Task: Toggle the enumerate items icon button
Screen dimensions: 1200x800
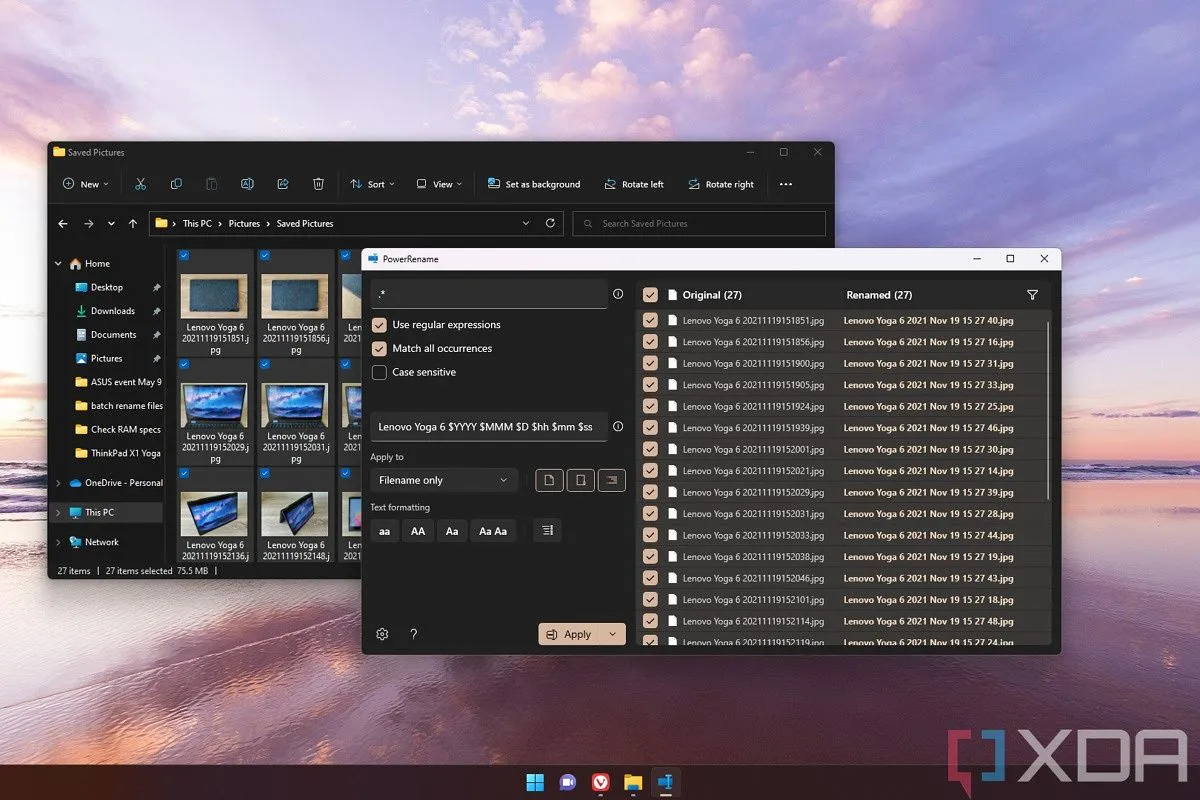Action: coord(546,531)
